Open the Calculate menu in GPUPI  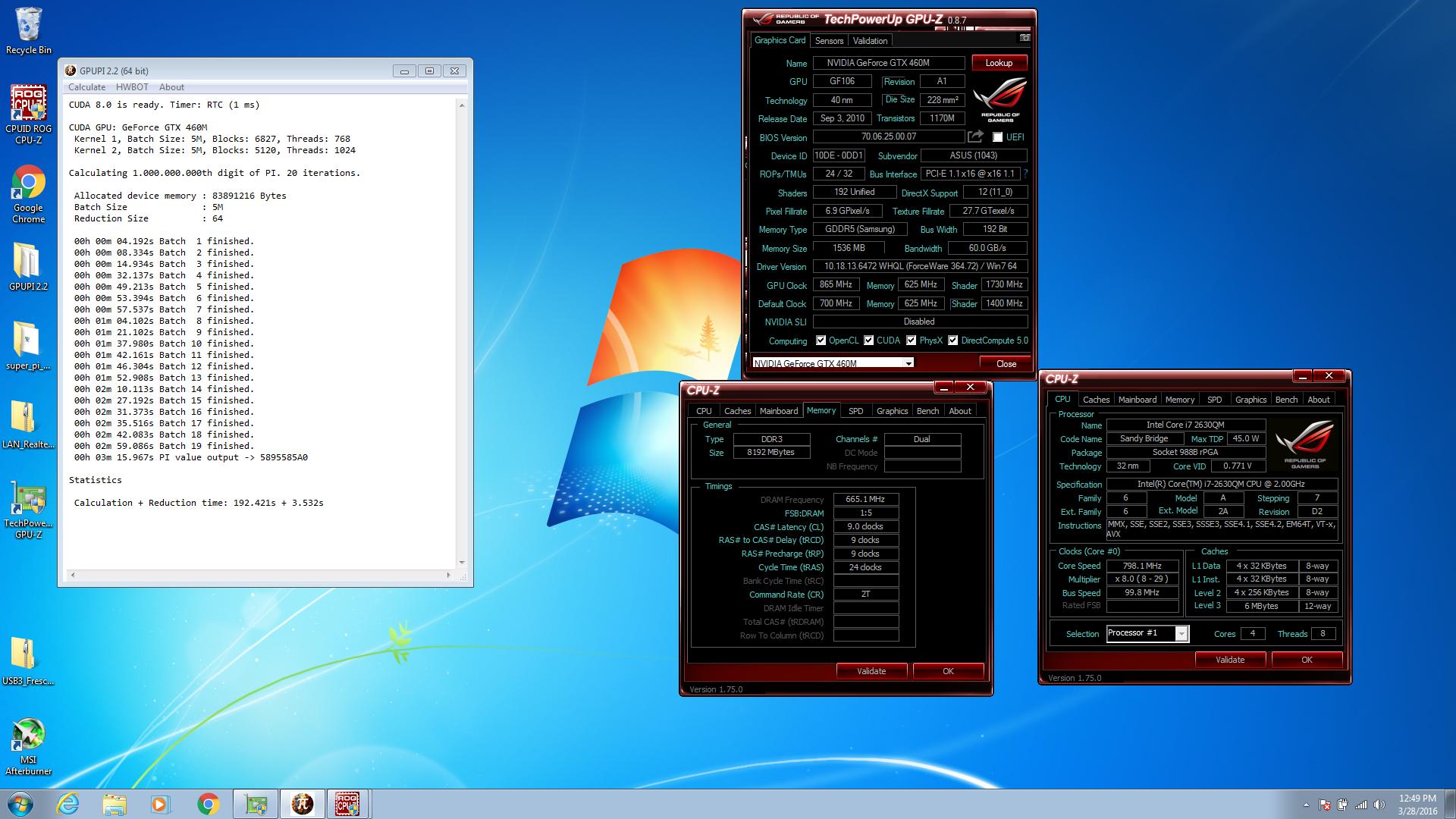pyautogui.click(x=86, y=87)
